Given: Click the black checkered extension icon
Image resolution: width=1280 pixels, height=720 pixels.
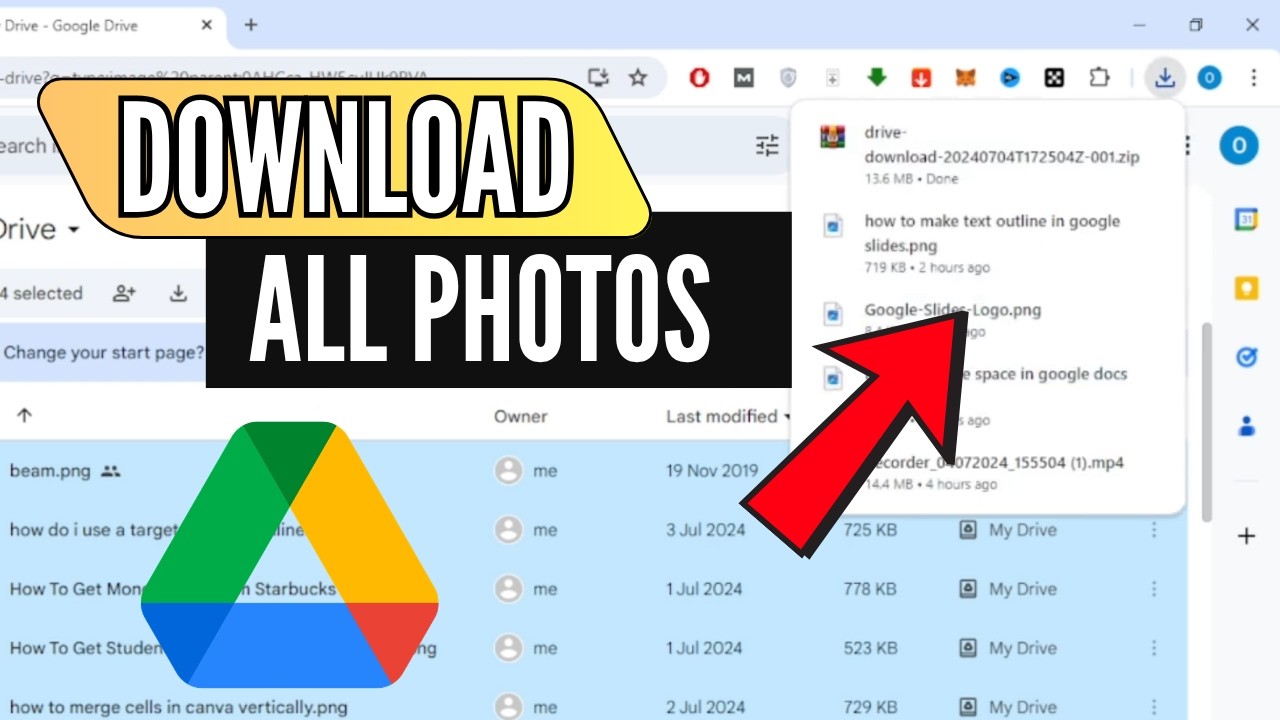Looking at the screenshot, I should coord(1054,77).
